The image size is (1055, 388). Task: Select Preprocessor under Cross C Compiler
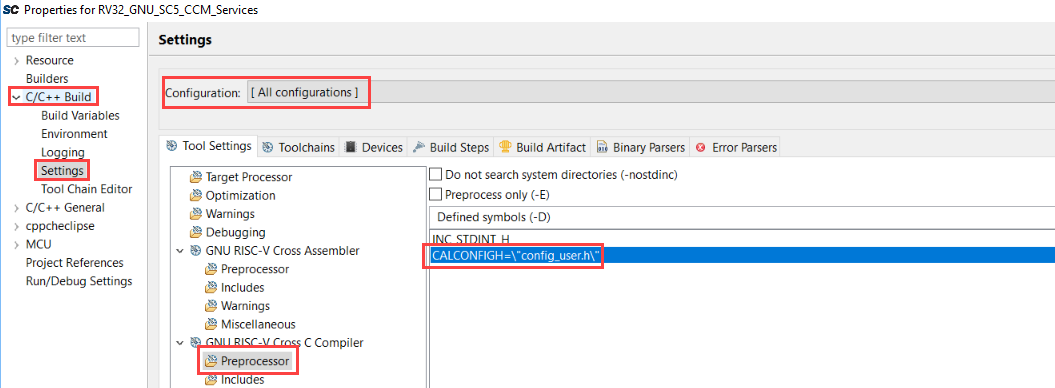point(255,361)
